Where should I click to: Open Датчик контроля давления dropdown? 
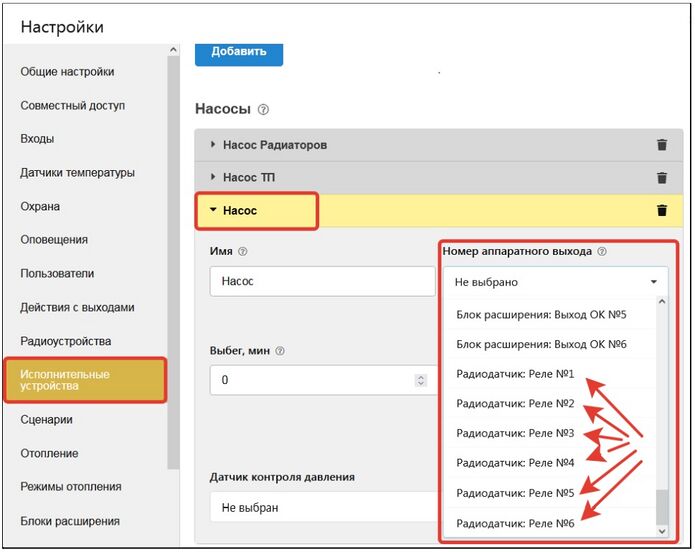point(320,507)
